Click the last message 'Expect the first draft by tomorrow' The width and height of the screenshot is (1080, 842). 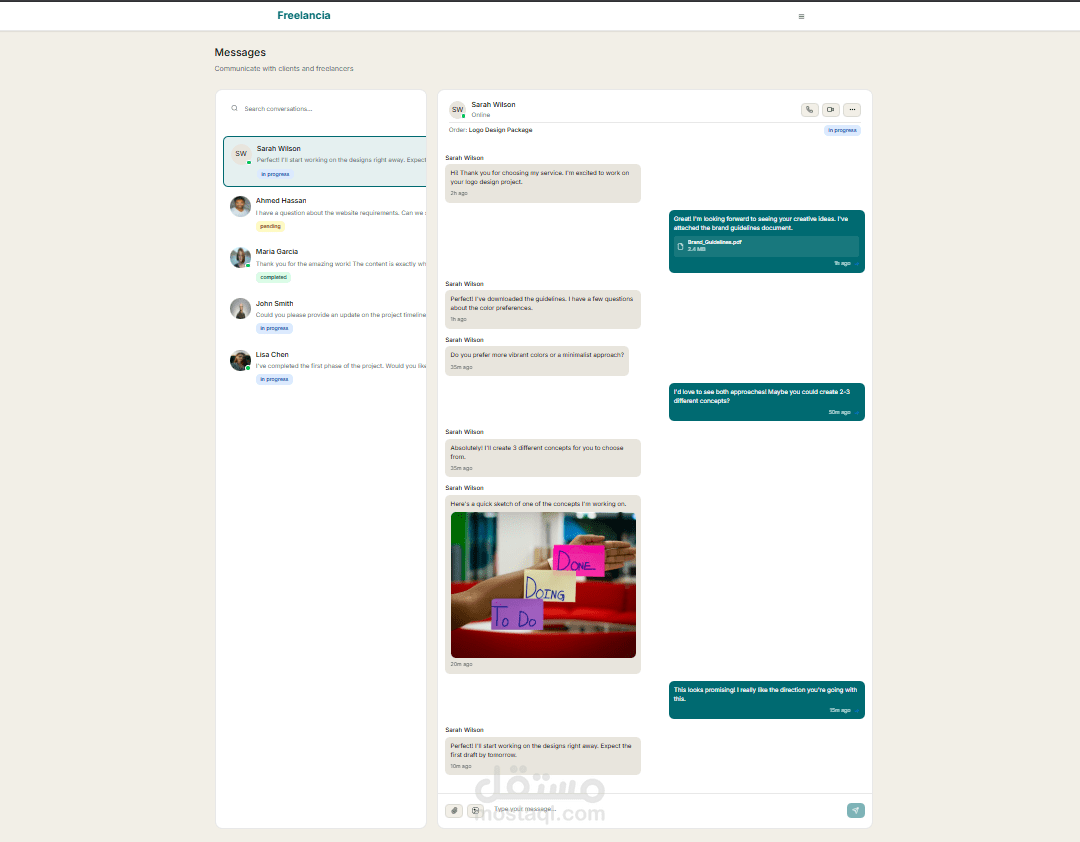pyautogui.click(x=543, y=756)
